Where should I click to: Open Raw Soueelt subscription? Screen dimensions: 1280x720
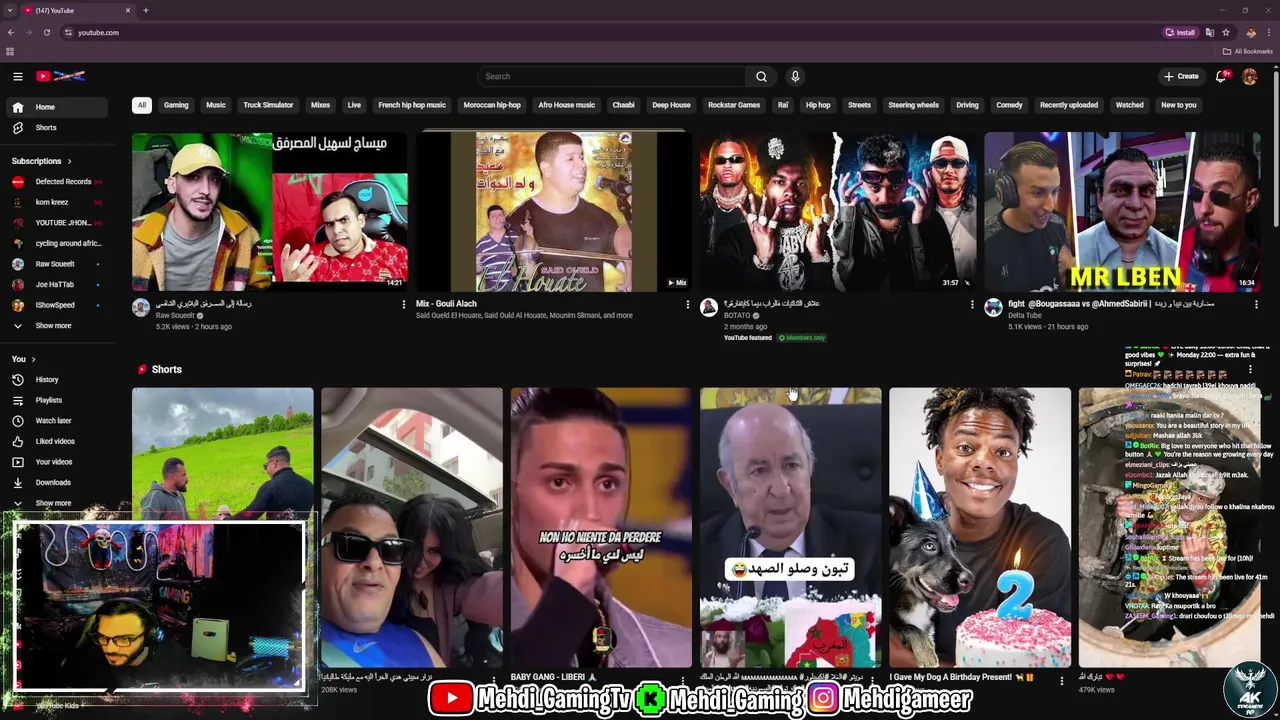tap(58, 264)
